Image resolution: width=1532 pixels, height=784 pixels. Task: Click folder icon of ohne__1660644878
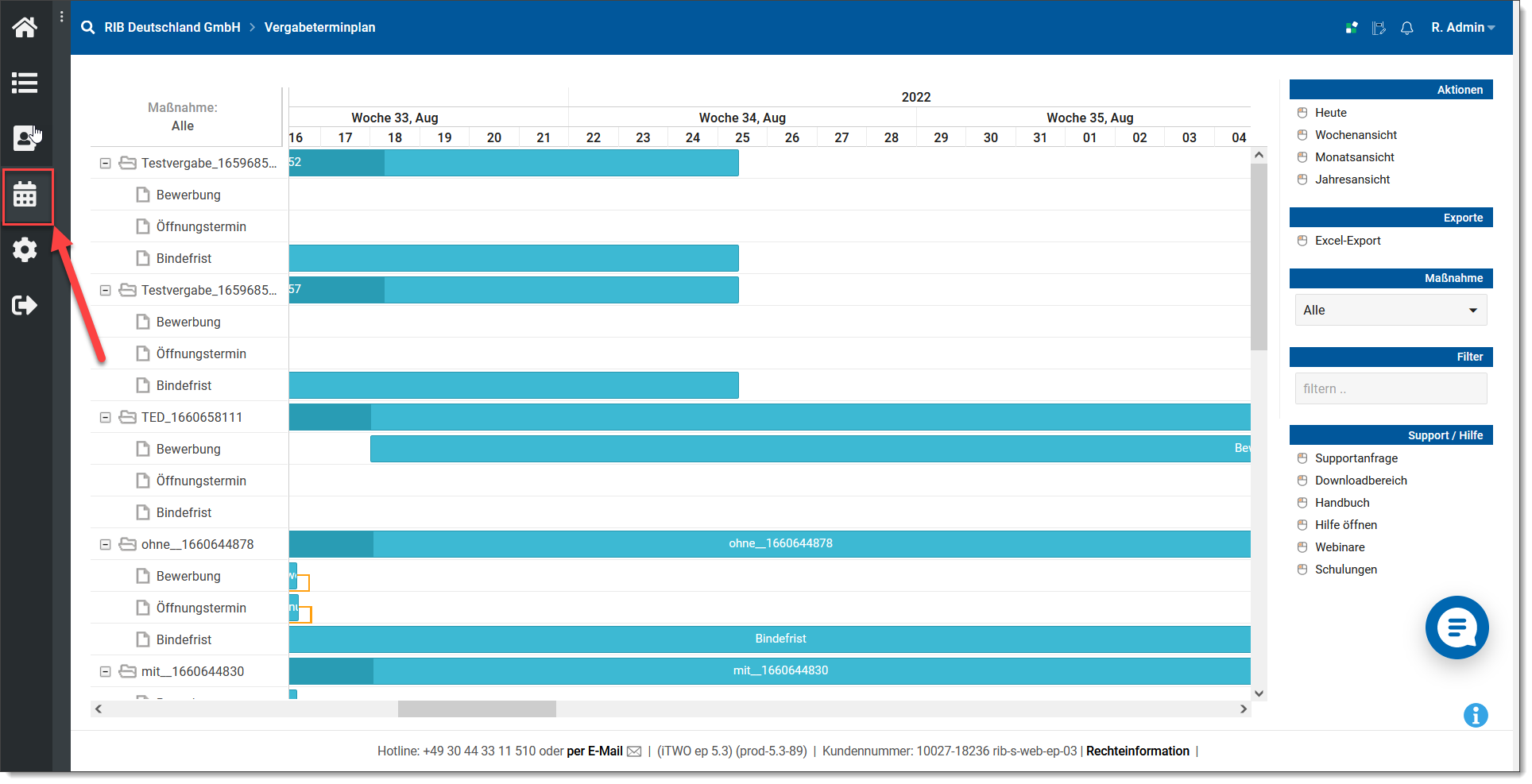coord(127,544)
